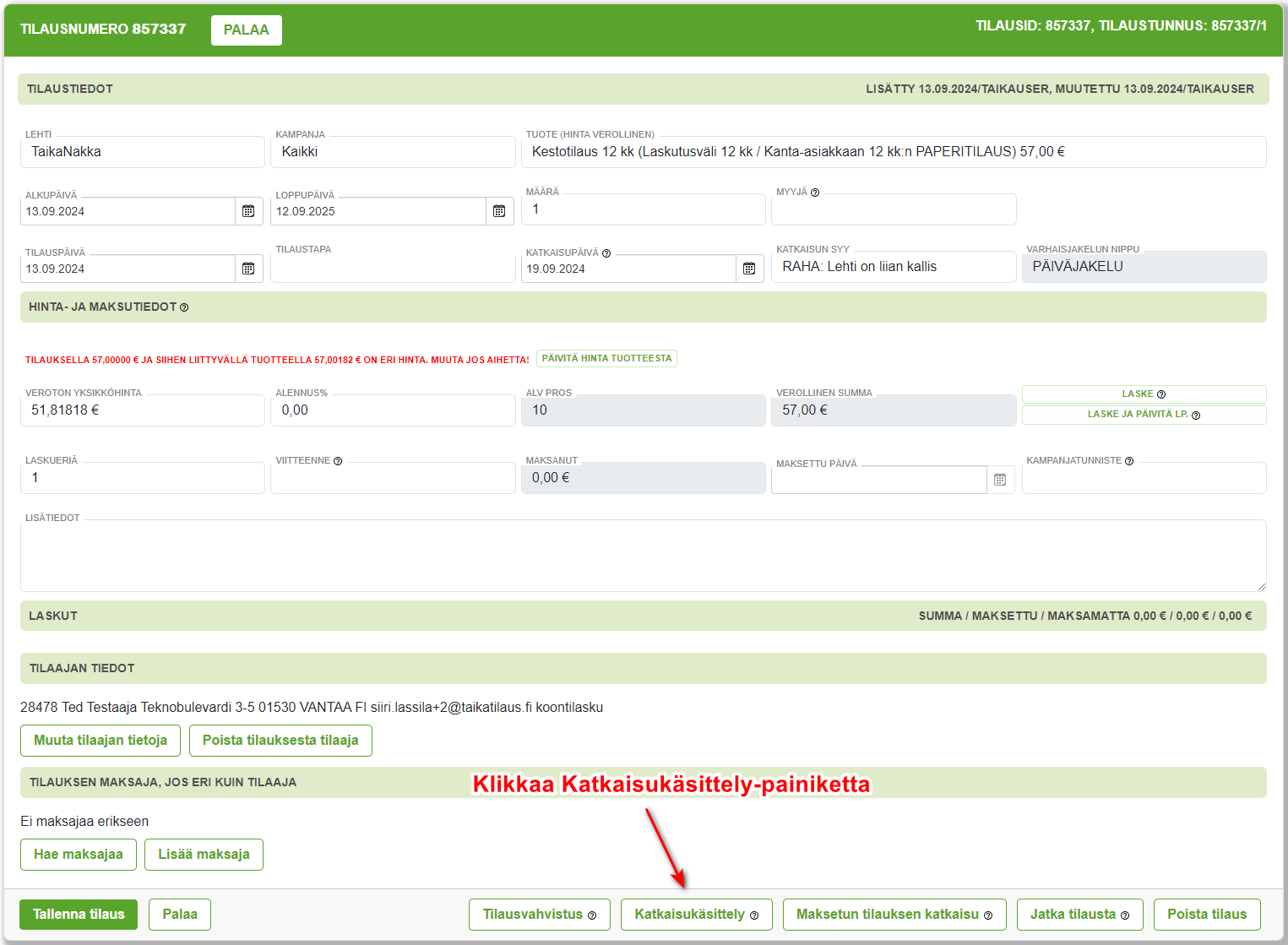Click Muuta tilaajan tietoja button
This screenshot has height=945, width=1288.
(x=101, y=741)
